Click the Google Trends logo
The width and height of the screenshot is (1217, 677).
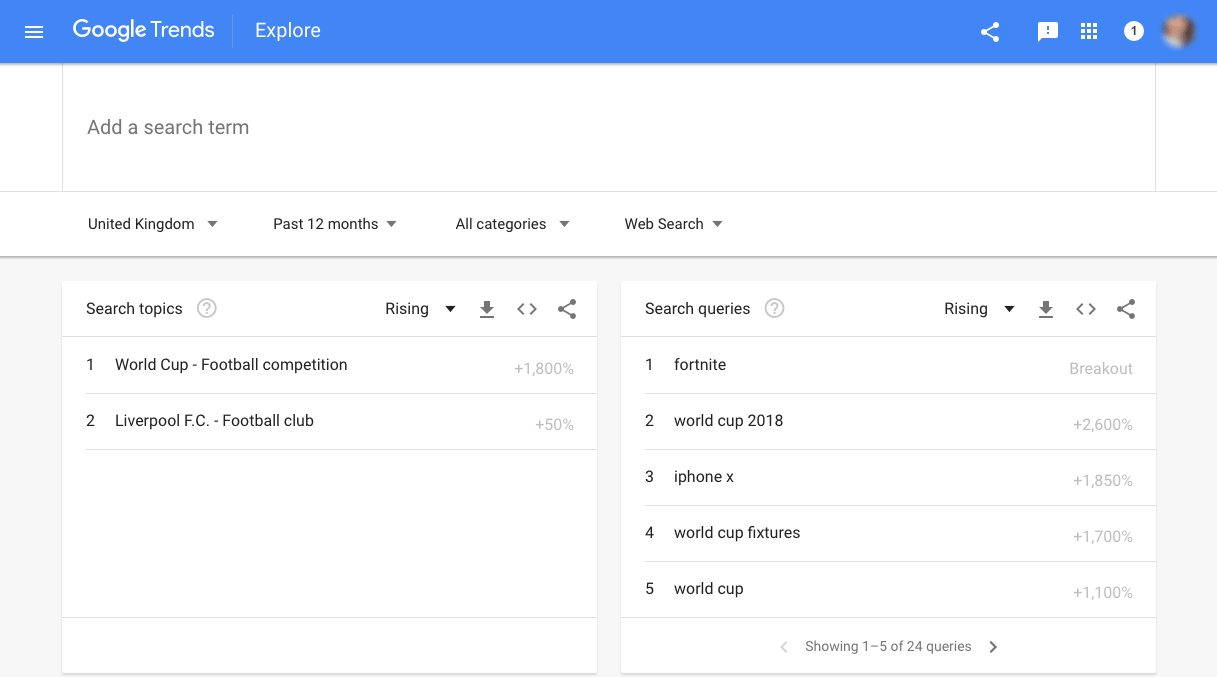point(143,31)
